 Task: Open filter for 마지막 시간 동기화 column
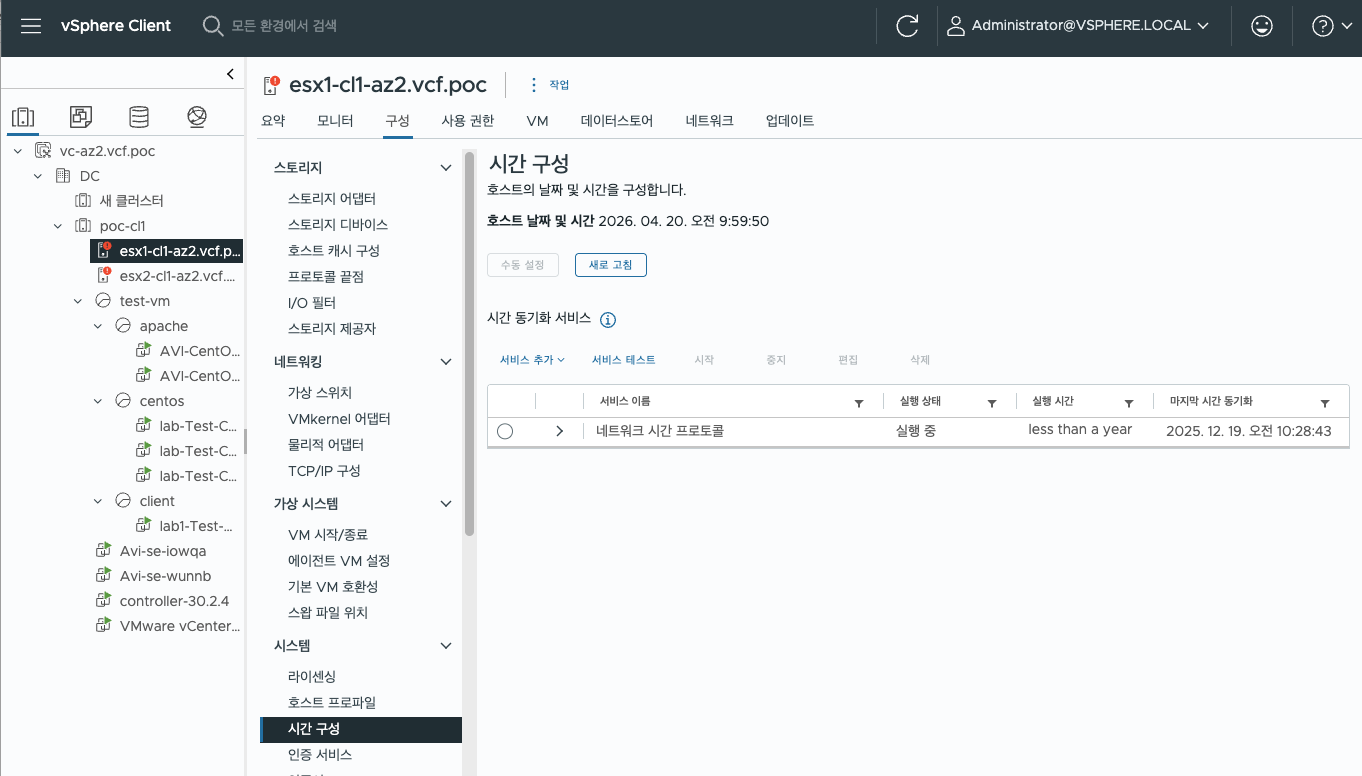(x=1325, y=403)
